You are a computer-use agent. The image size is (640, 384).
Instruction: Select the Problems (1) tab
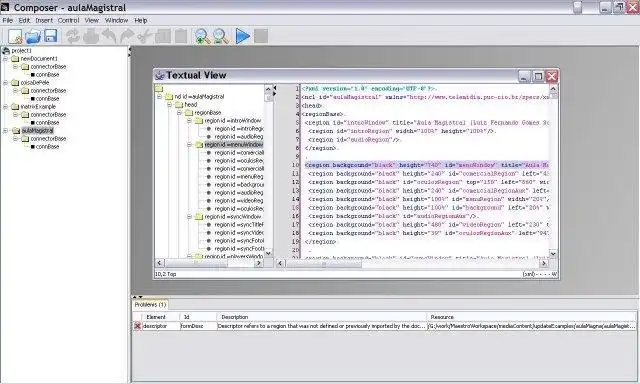pyautogui.click(x=150, y=305)
